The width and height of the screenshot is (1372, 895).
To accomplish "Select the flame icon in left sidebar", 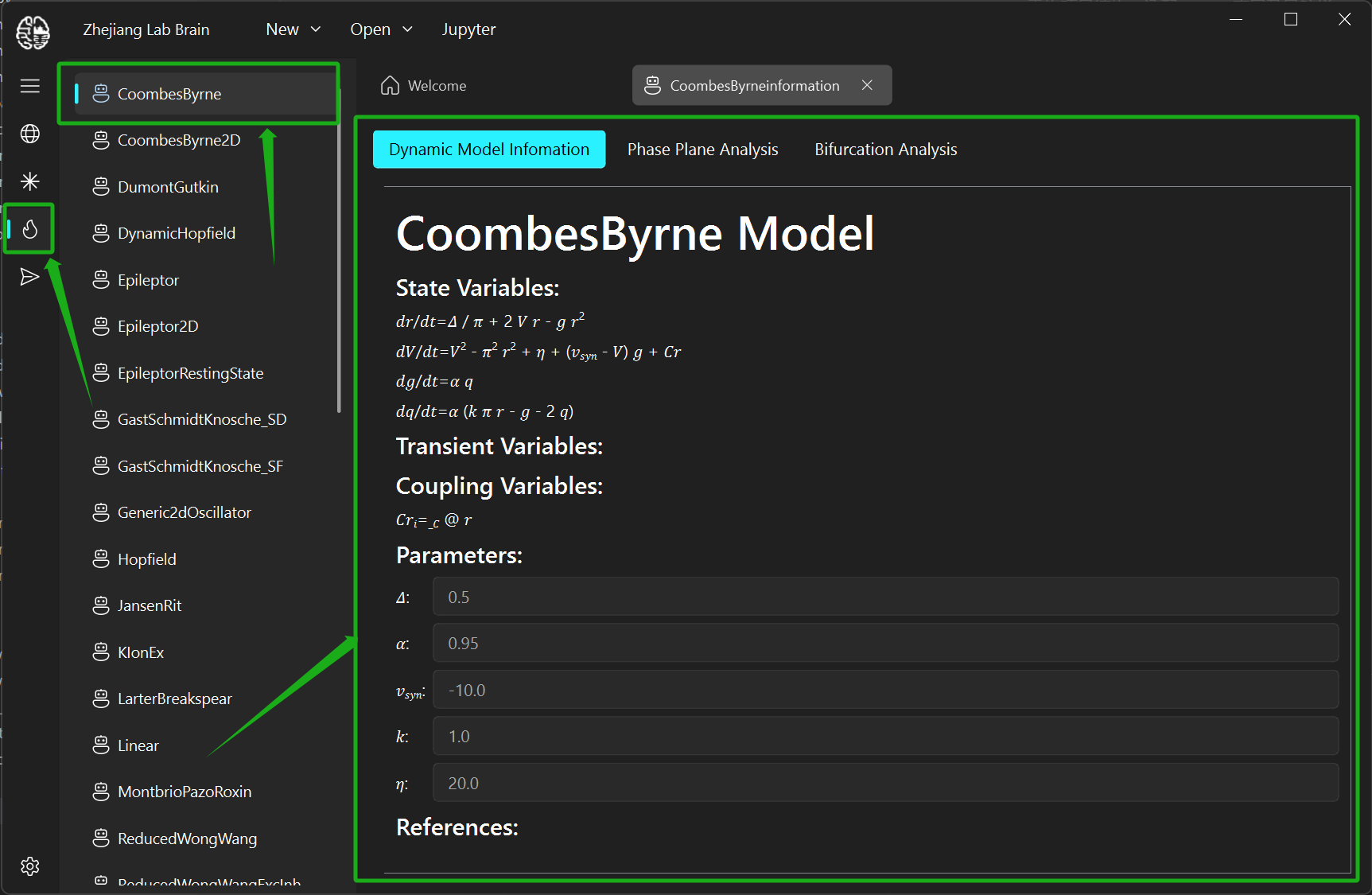I will click(30, 229).
